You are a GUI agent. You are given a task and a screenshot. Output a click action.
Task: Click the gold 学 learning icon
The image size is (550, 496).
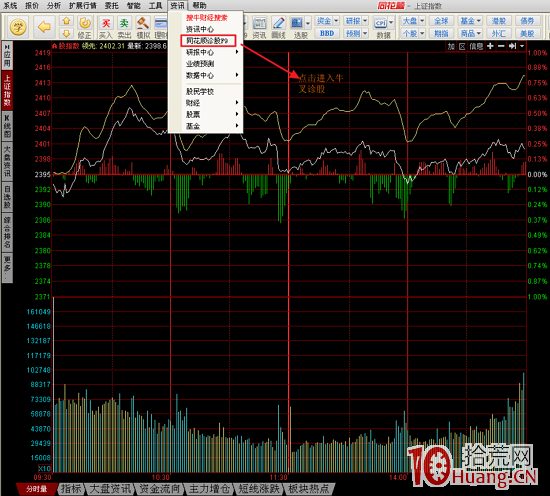pyautogui.click(x=18, y=27)
